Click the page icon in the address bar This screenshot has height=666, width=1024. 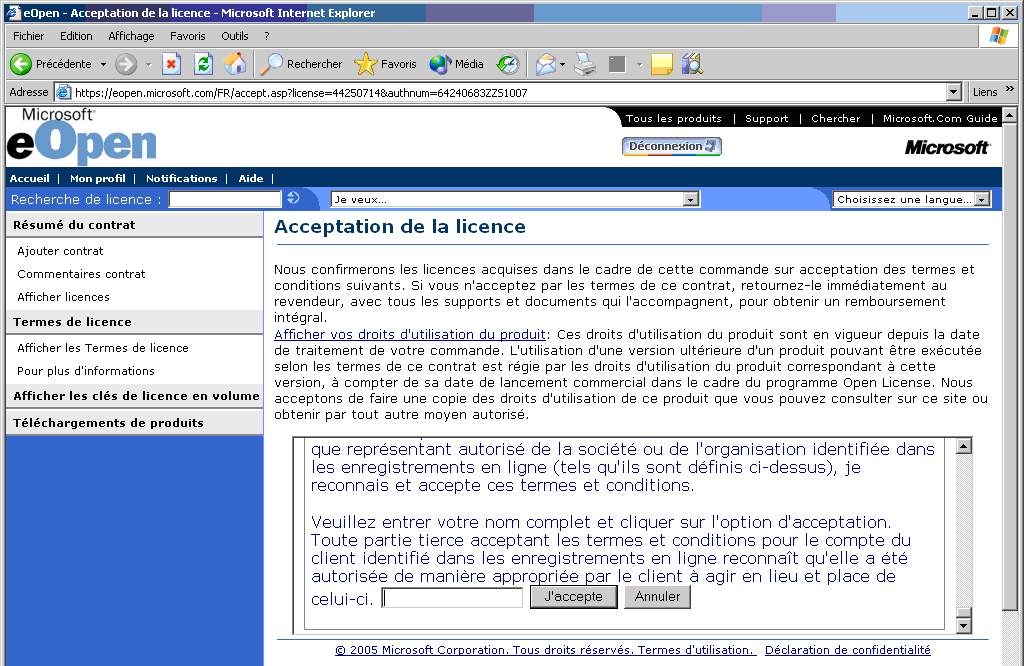(63, 92)
